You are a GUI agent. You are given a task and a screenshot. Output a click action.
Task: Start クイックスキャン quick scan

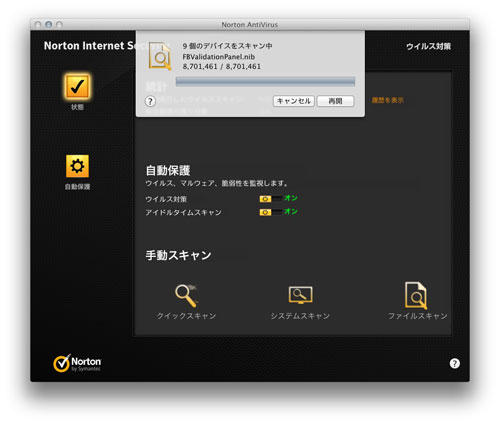click(186, 302)
